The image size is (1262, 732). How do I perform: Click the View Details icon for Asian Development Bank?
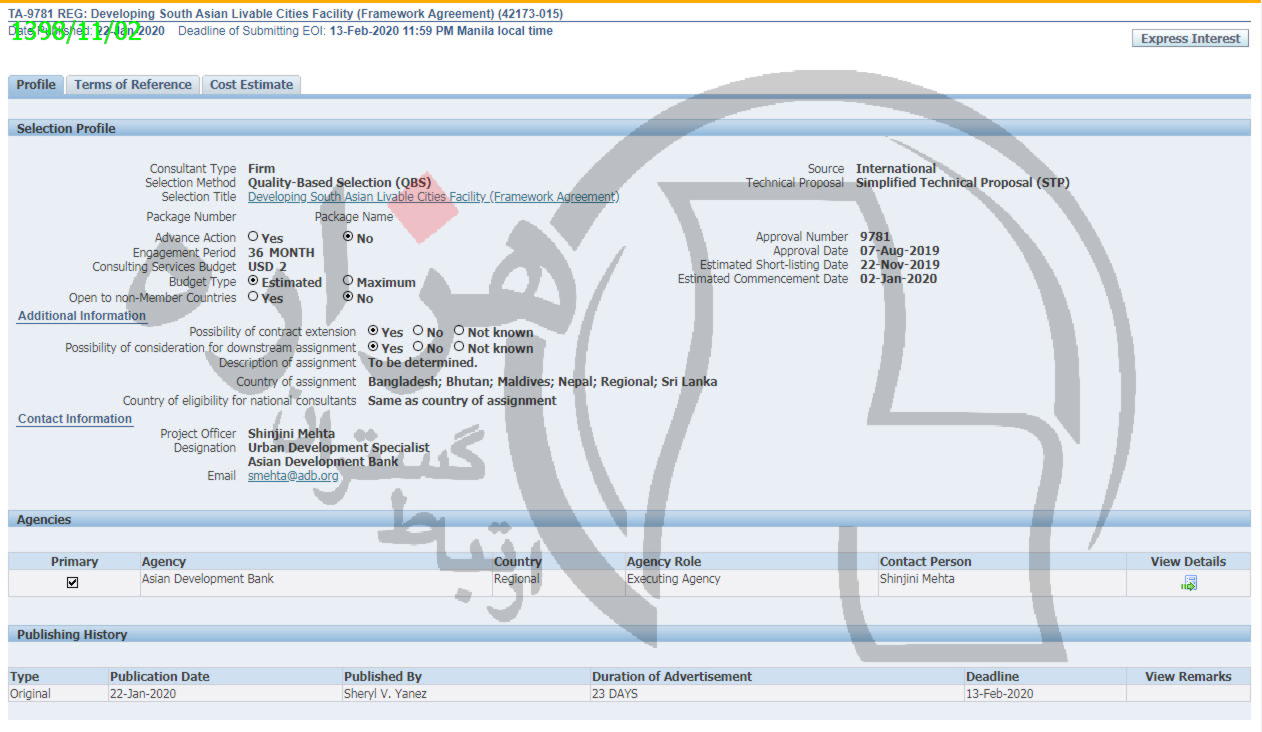pyautogui.click(x=1188, y=583)
